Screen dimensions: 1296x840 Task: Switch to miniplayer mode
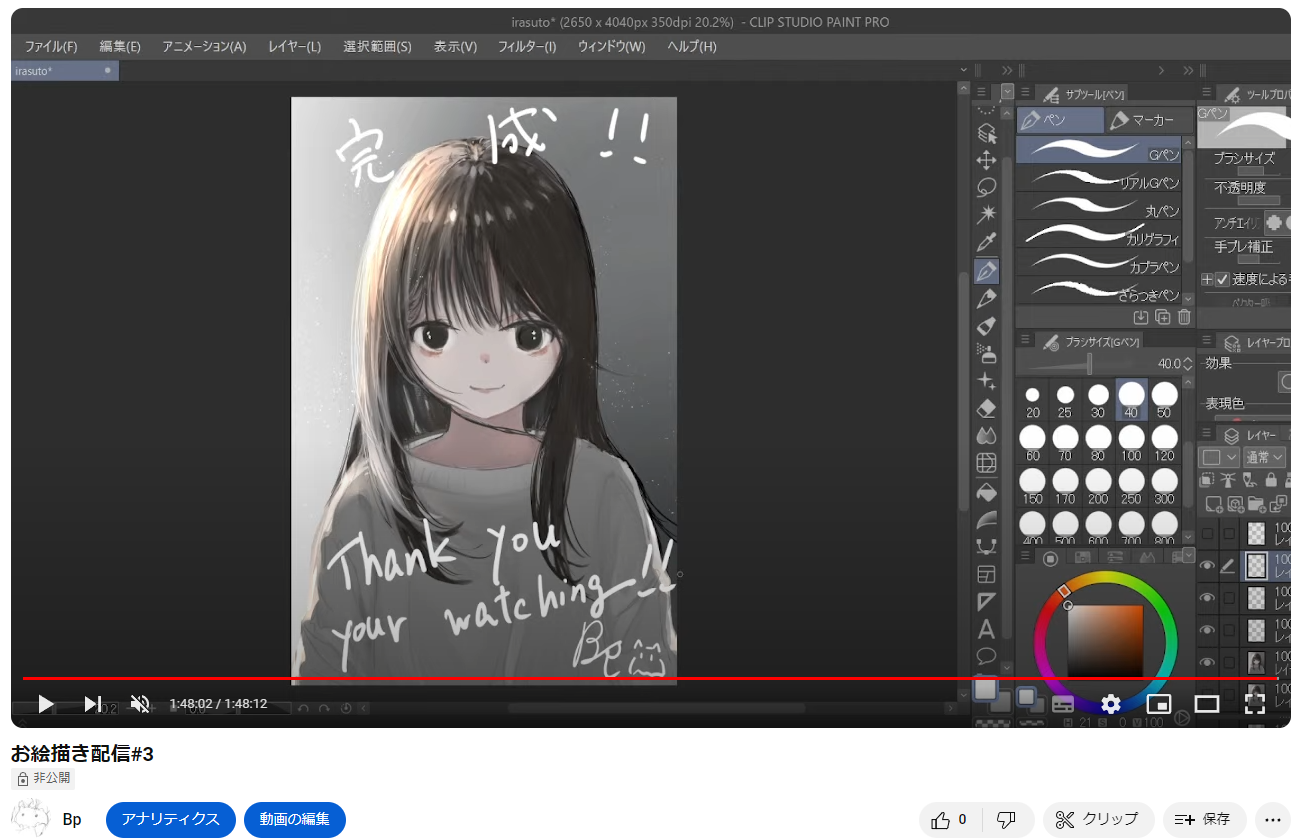[1158, 704]
